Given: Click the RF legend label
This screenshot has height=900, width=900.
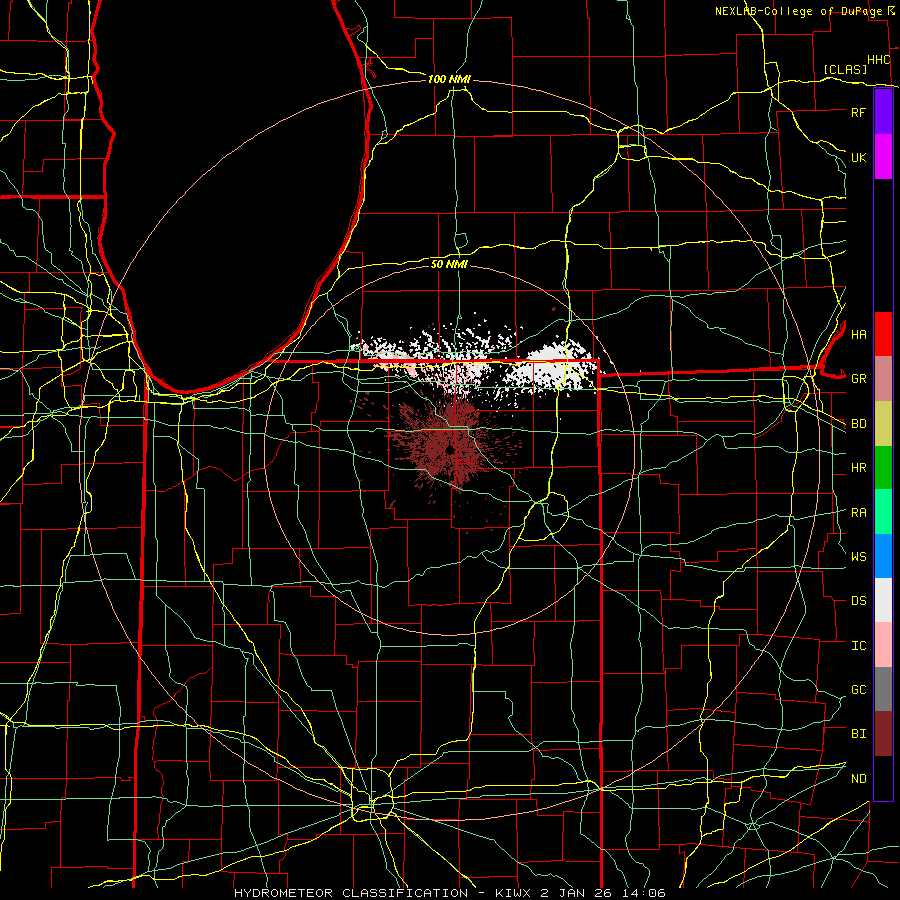Looking at the screenshot, I should (x=858, y=112).
